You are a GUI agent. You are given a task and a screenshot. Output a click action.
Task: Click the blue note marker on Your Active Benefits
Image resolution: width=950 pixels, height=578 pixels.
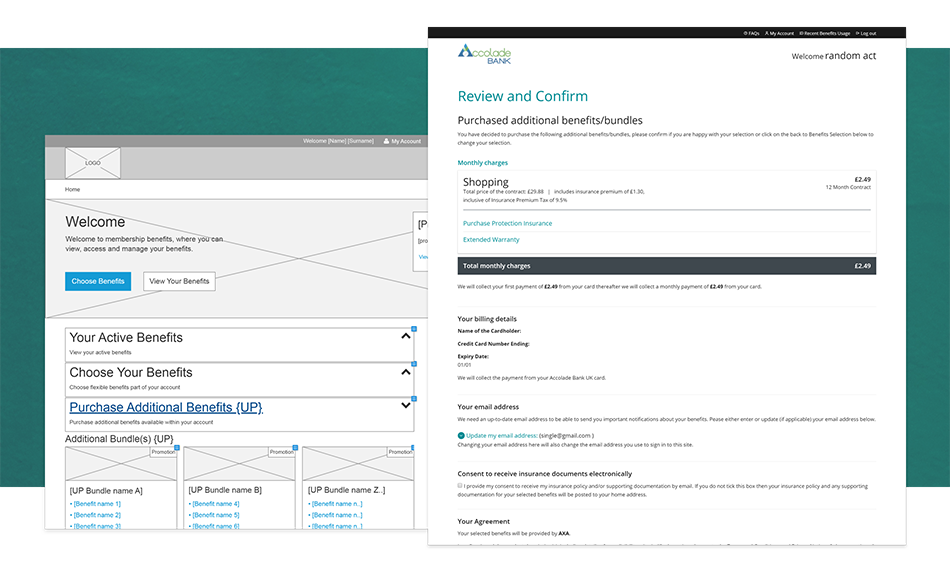click(x=414, y=329)
